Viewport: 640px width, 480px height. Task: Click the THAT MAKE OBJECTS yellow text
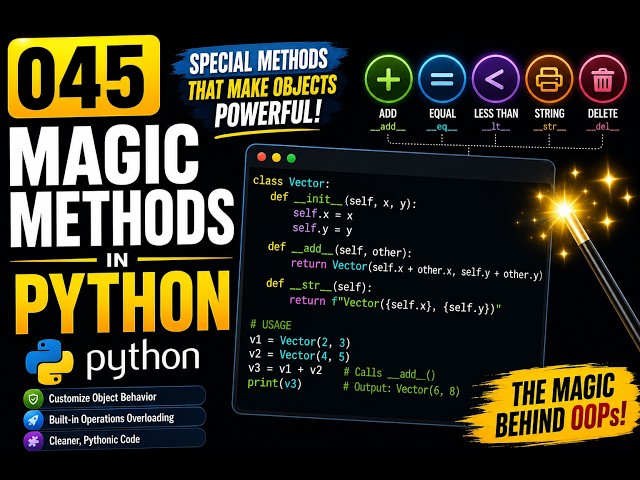point(262,87)
